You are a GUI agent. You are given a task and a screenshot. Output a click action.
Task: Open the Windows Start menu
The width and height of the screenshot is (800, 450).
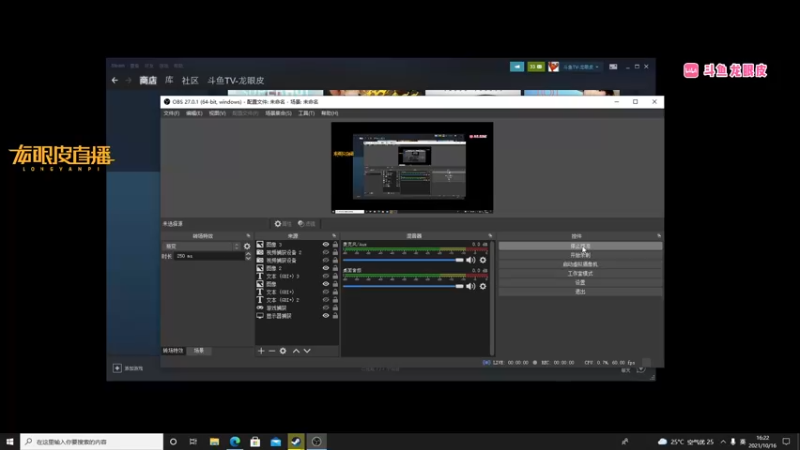[x=10, y=442]
